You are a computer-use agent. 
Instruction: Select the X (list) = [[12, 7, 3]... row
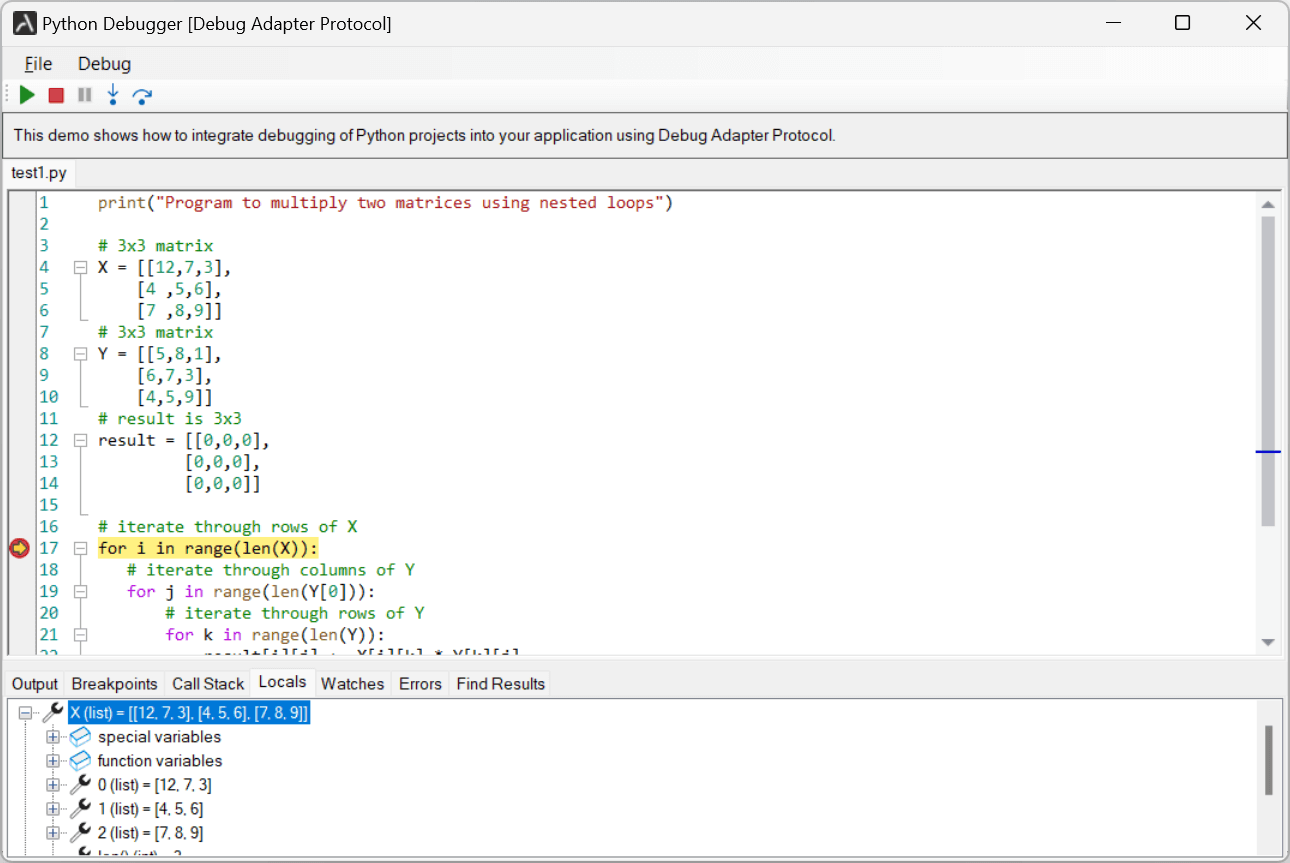pos(189,713)
